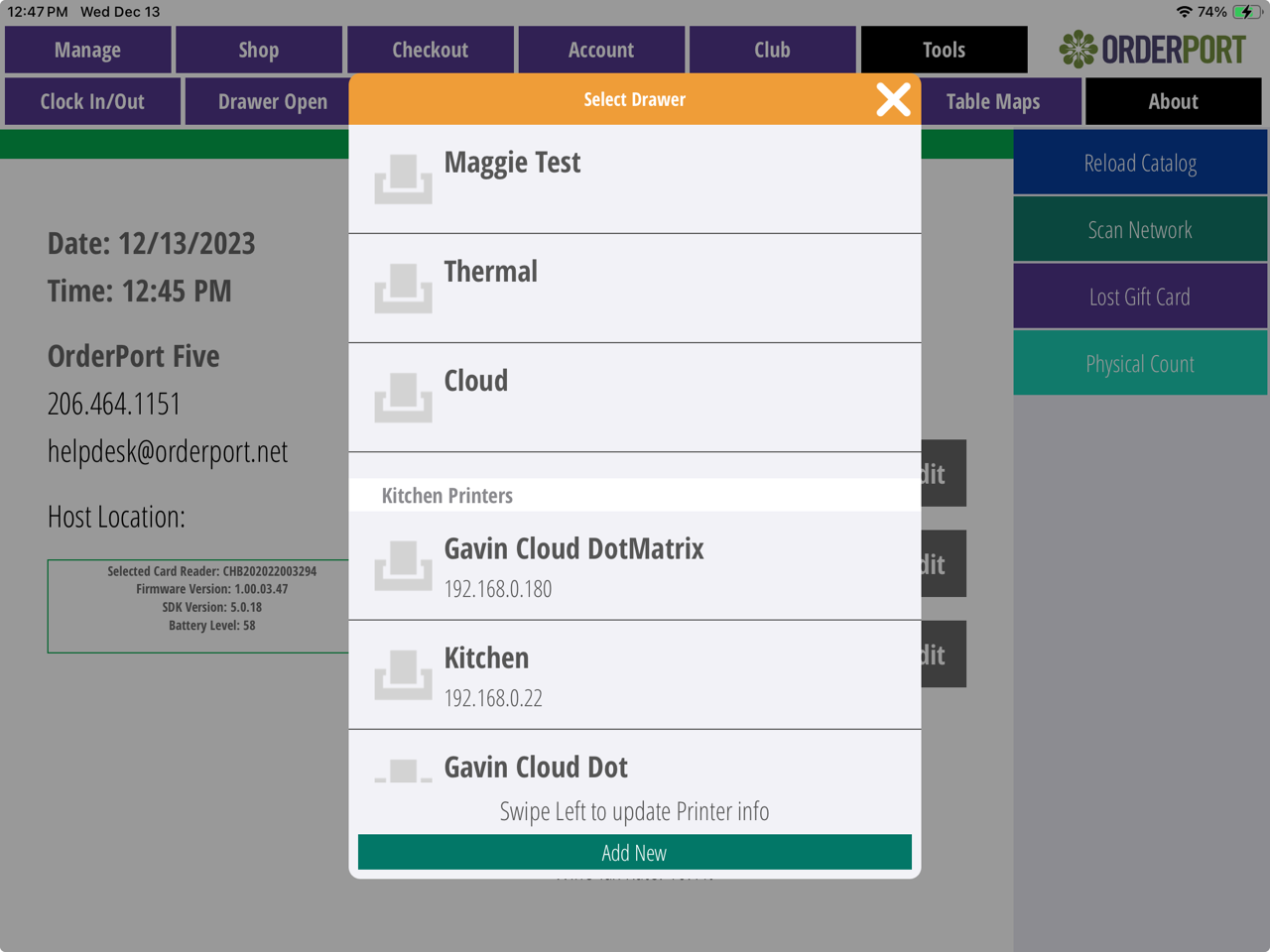1270x952 pixels.
Task: Click the printer icon beside Maggie Test
Action: [403, 179]
